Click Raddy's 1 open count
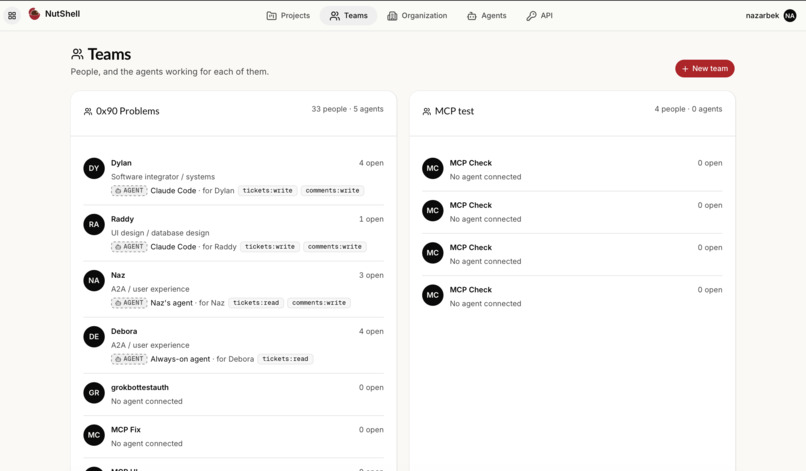 (x=371, y=219)
